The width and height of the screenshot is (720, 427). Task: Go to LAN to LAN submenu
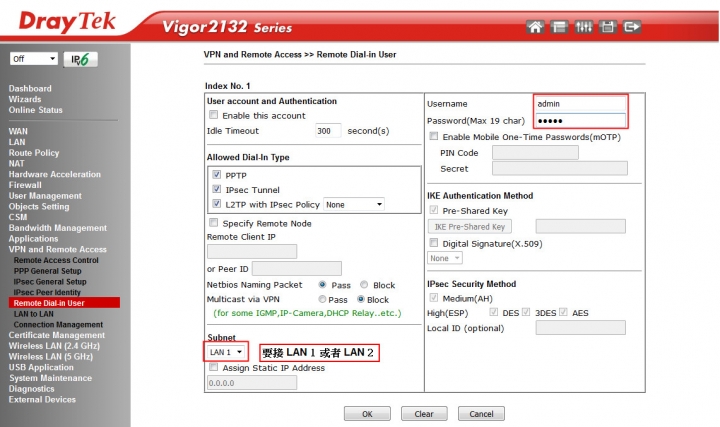(x=34, y=314)
